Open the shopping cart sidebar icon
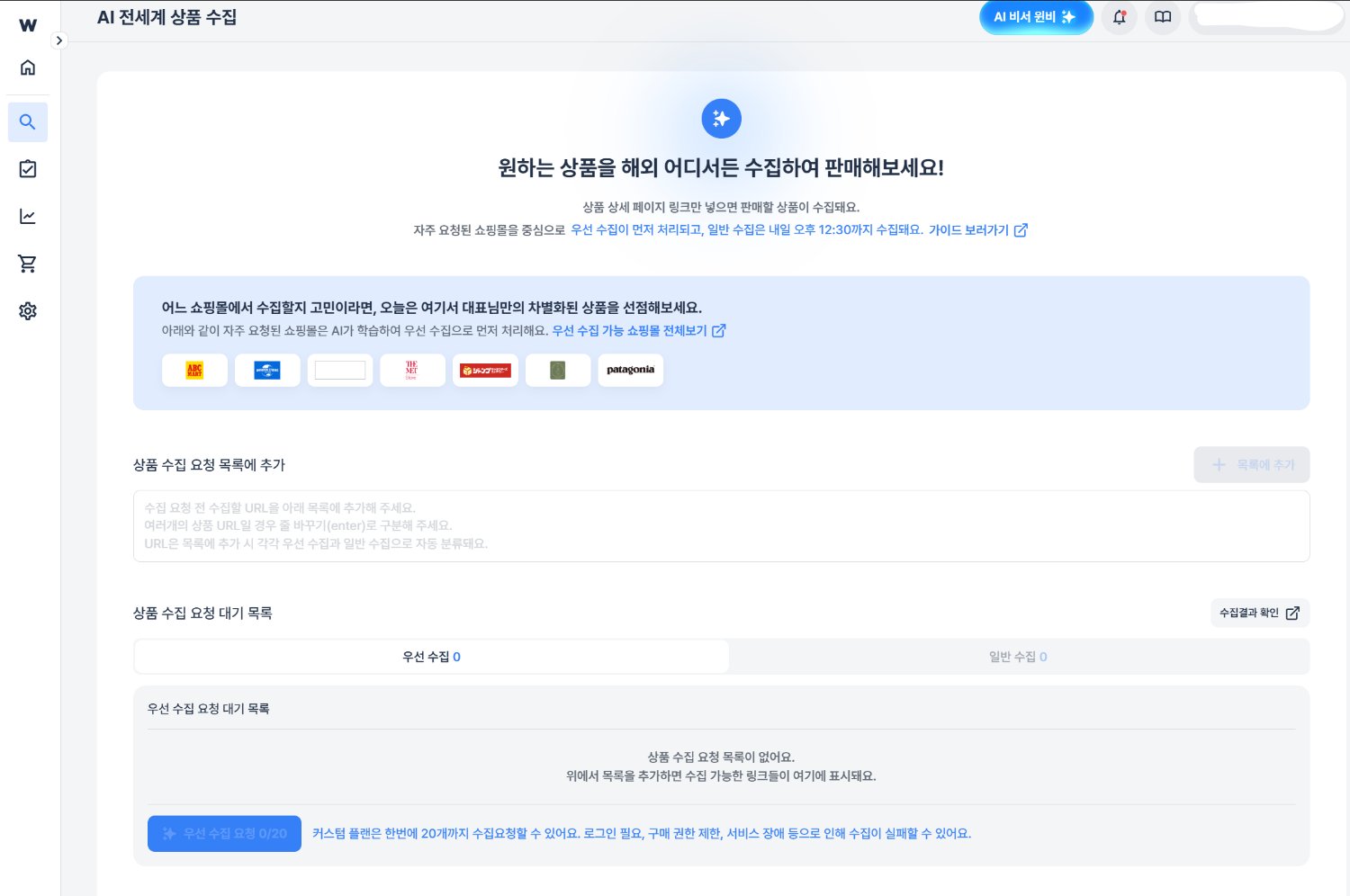This screenshot has height=896, width=1350. (28, 264)
